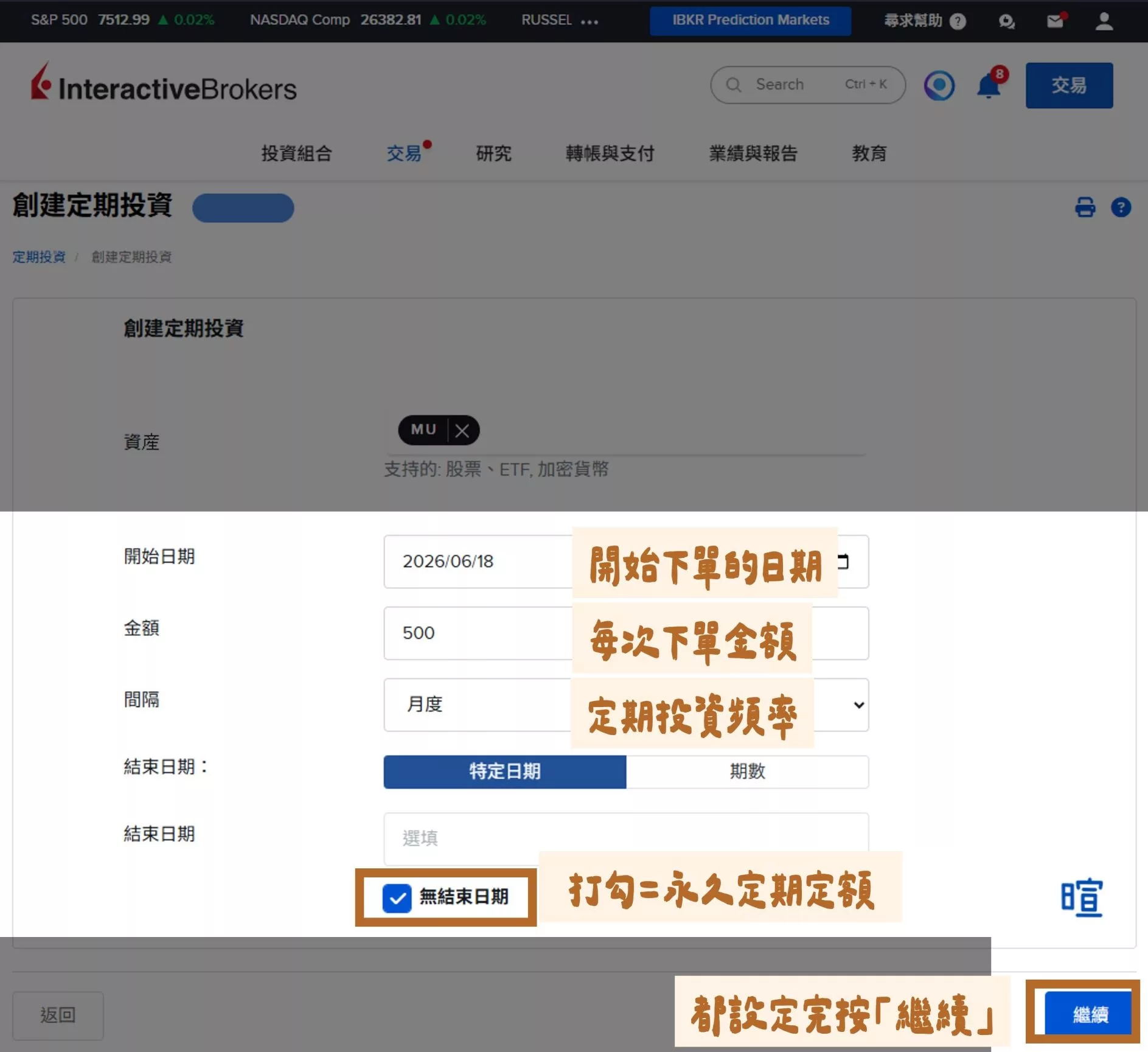
Task: Select the 特定日期 end-date option
Action: point(505,772)
